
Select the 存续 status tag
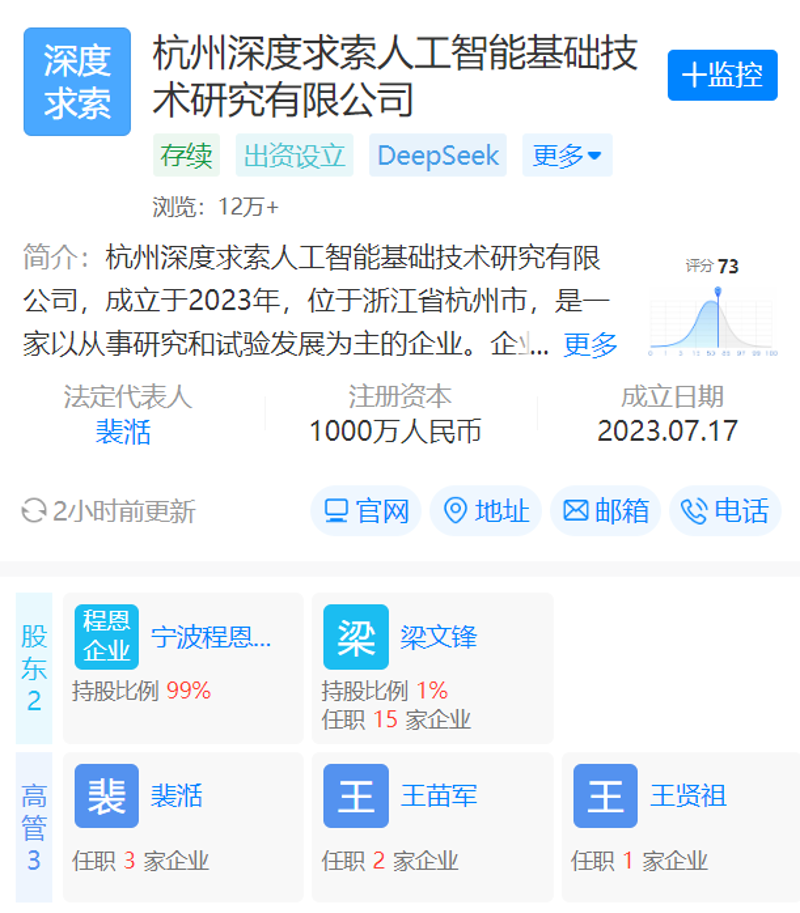(186, 155)
